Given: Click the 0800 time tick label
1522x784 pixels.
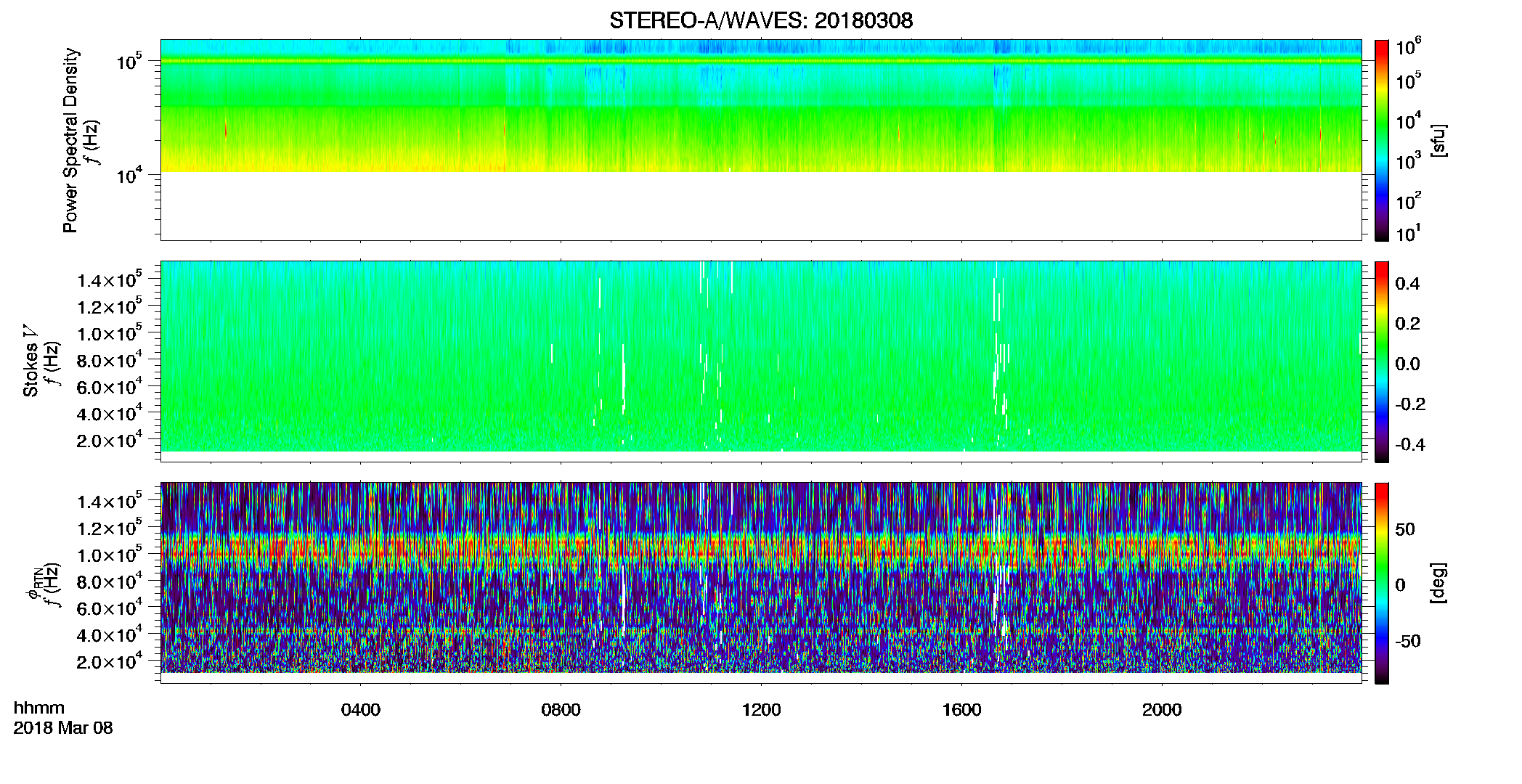Looking at the screenshot, I should [x=561, y=710].
